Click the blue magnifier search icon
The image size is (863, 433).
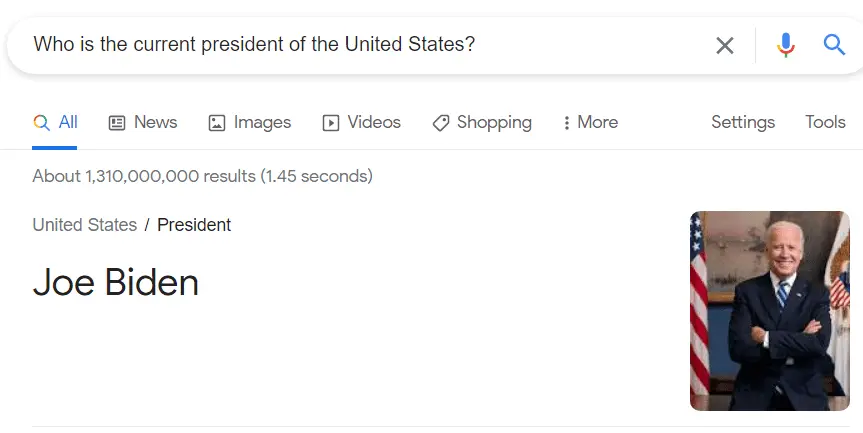click(834, 45)
